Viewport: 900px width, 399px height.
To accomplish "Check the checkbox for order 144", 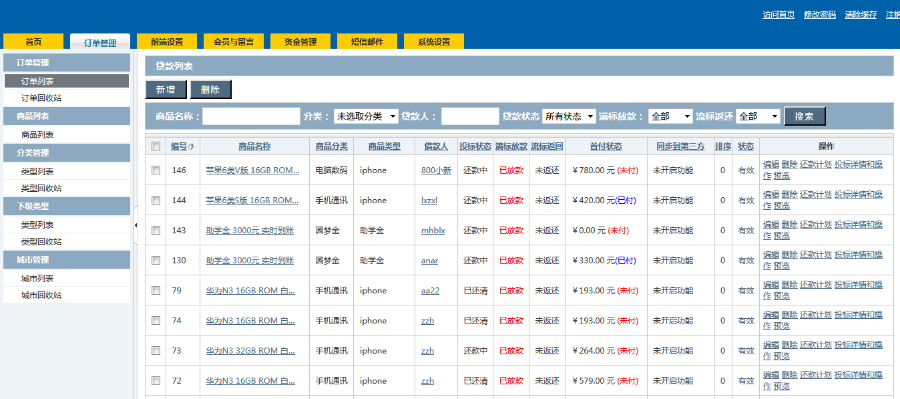I will coord(156,200).
